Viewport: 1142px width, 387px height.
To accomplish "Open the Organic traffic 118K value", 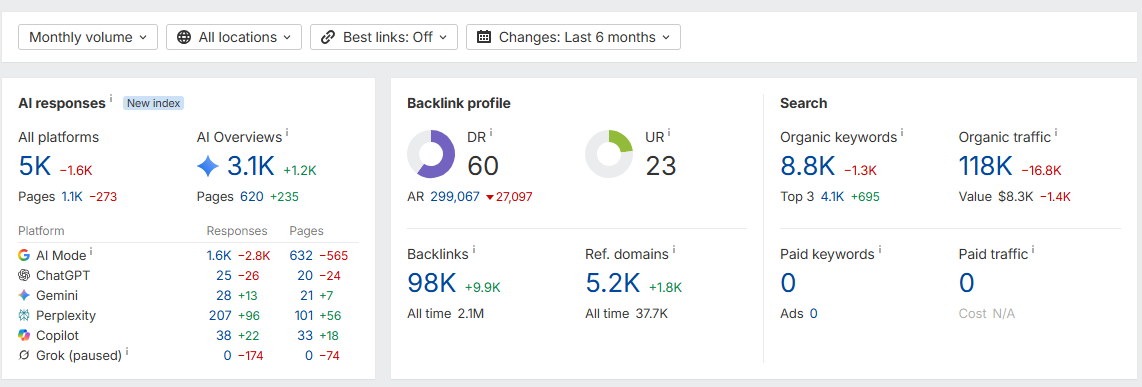I will tap(986, 167).
